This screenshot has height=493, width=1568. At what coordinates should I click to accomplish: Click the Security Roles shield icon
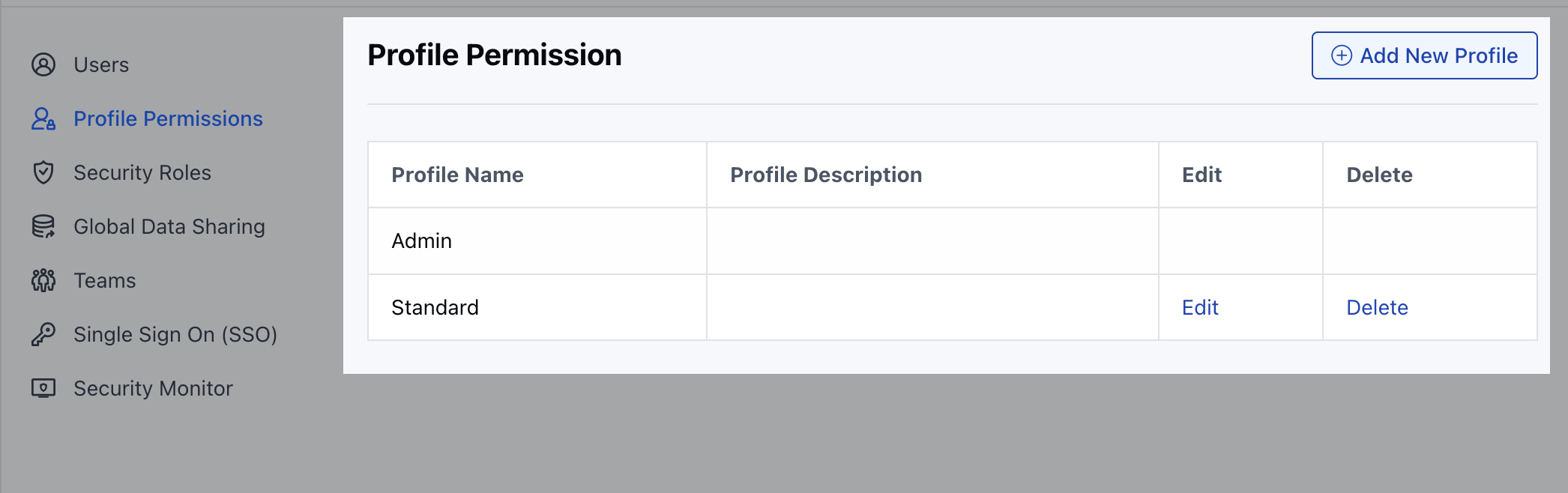coord(43,173)
